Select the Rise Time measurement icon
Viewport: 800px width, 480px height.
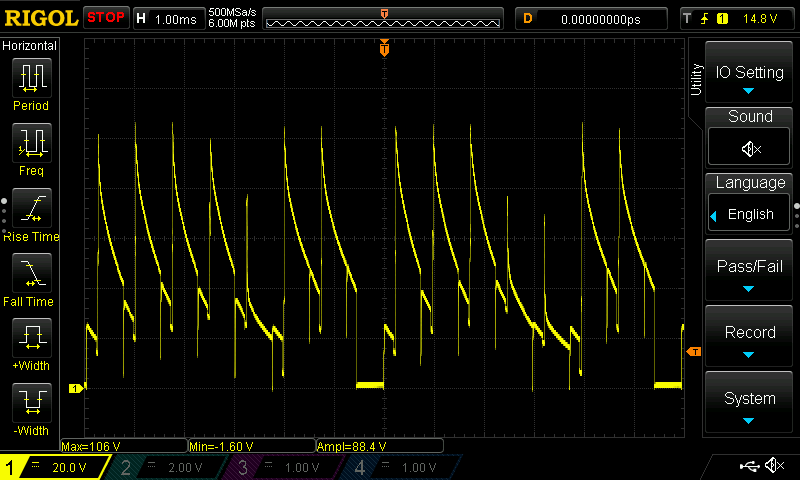coord(32,208)
